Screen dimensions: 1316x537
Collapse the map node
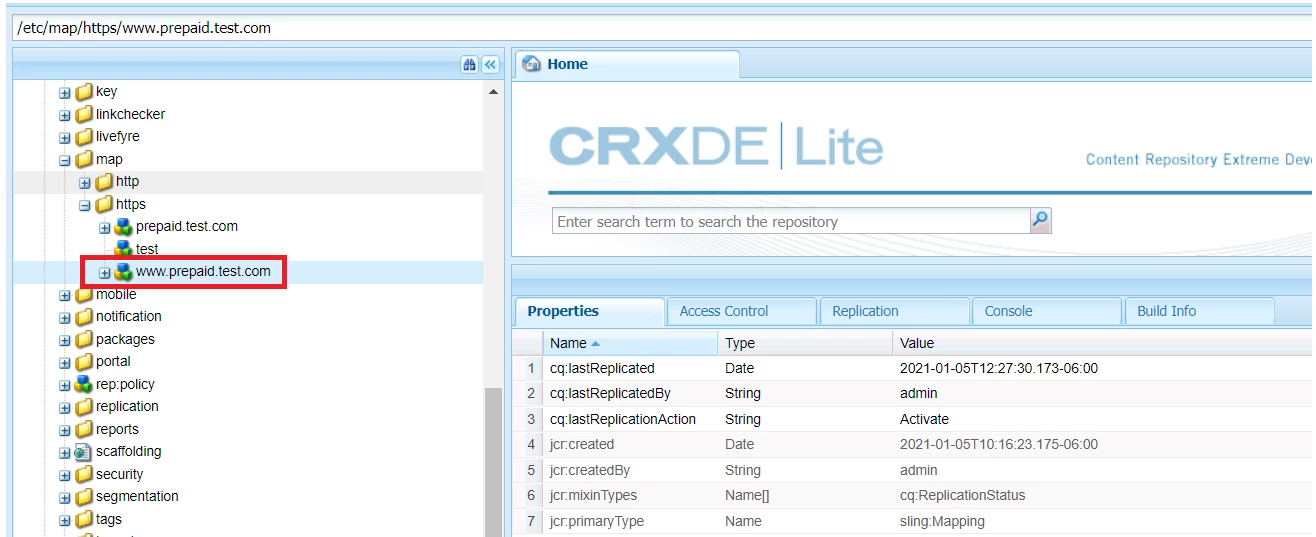pos(65,160)
